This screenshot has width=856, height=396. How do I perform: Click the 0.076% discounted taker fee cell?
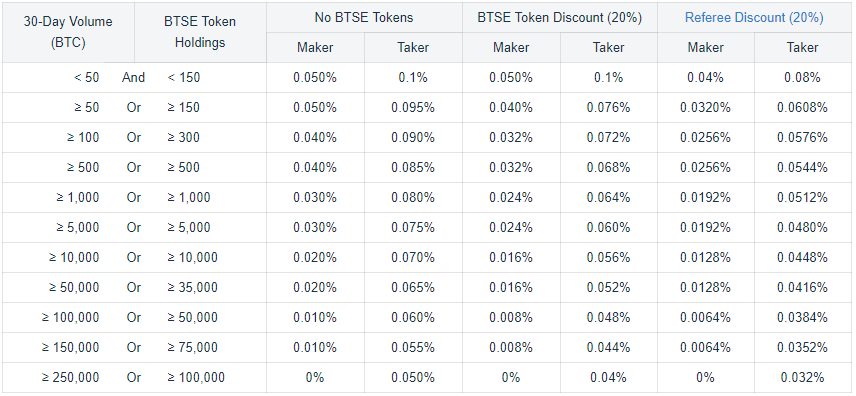[609, 108]
